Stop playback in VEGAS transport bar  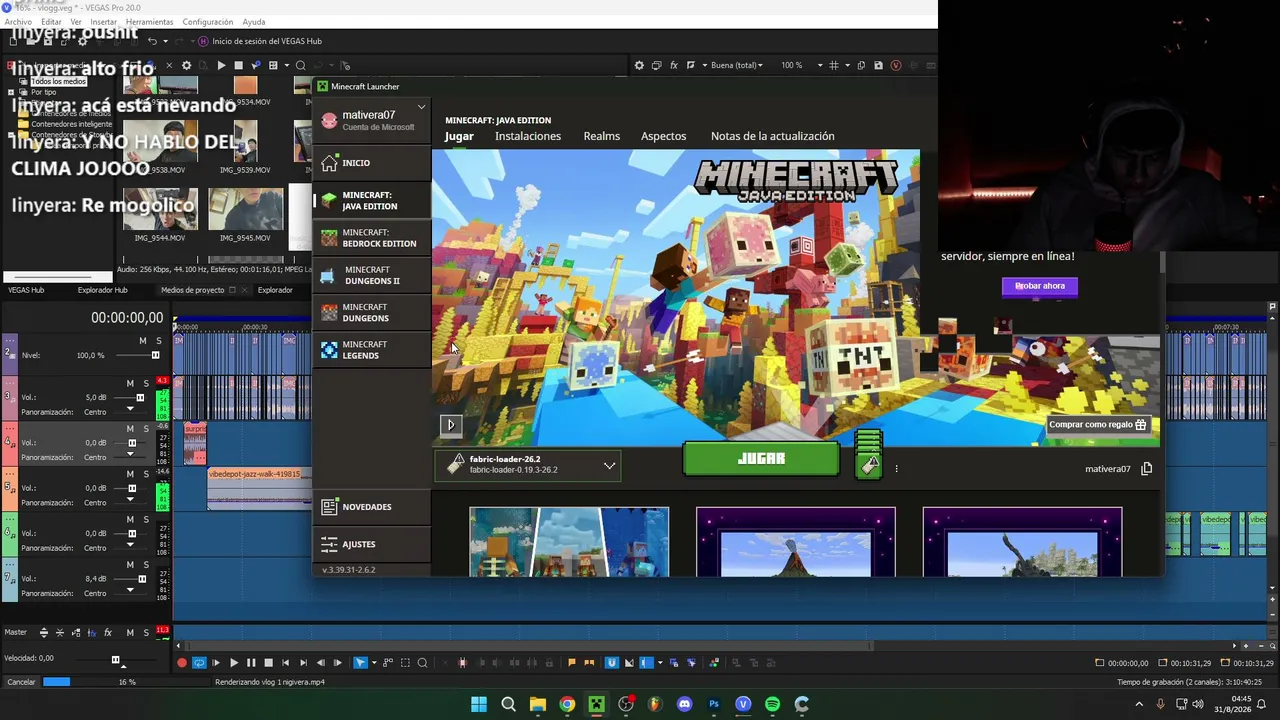point(268,662)
